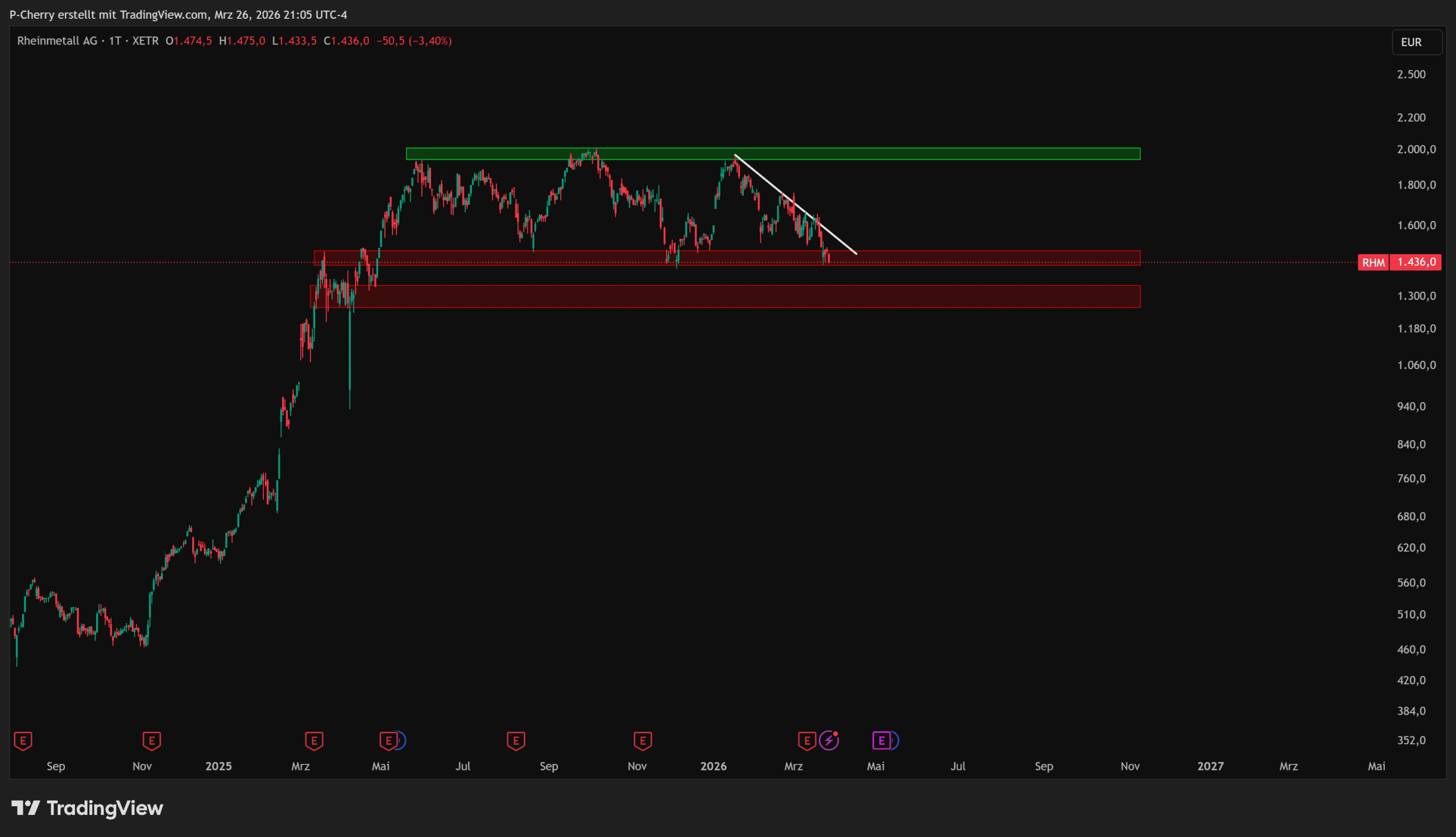Click red earnings marker above Mai 2025

388,740
